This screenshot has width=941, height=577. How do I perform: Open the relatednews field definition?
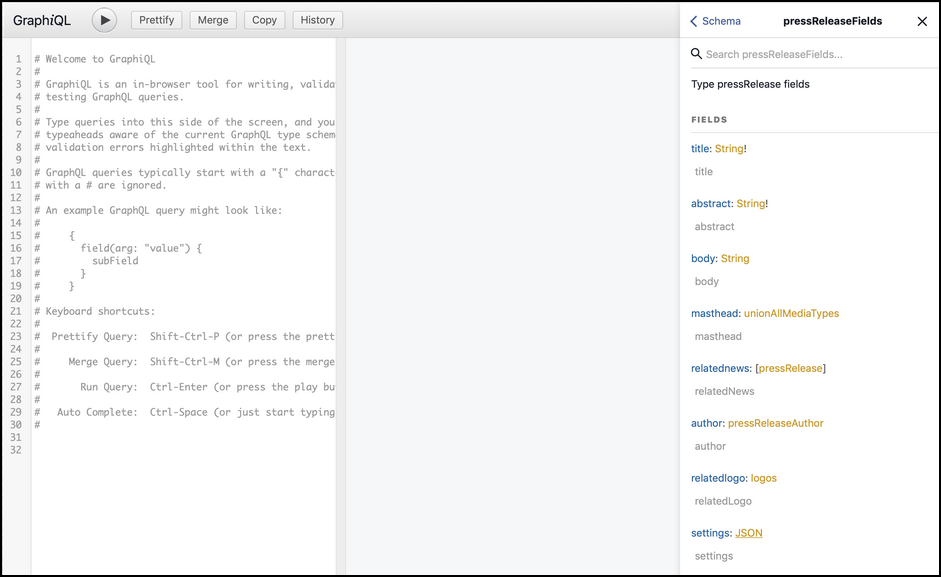click(x=720, y=368)
